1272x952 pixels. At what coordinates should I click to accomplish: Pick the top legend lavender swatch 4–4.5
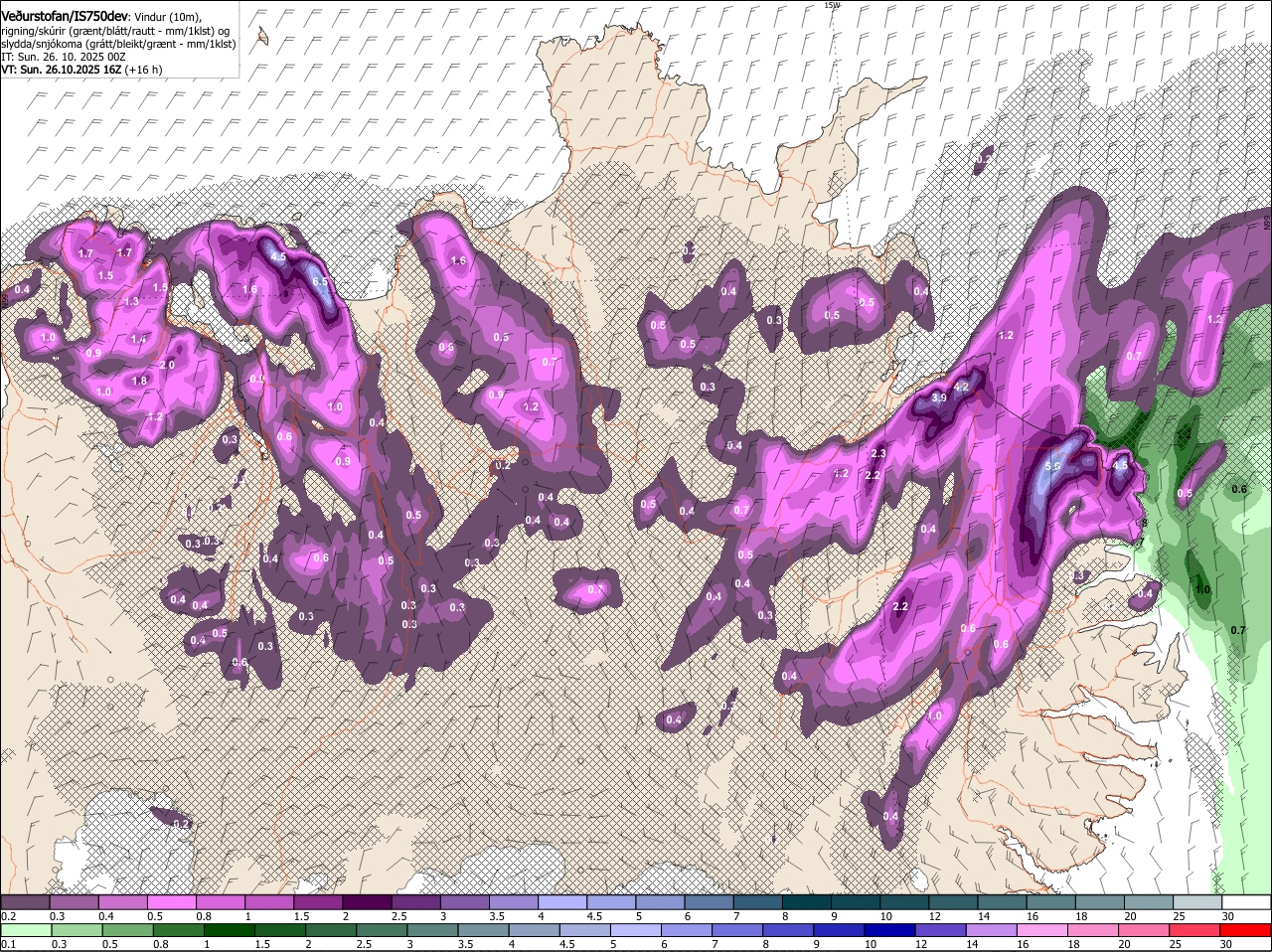click(562, 901)
